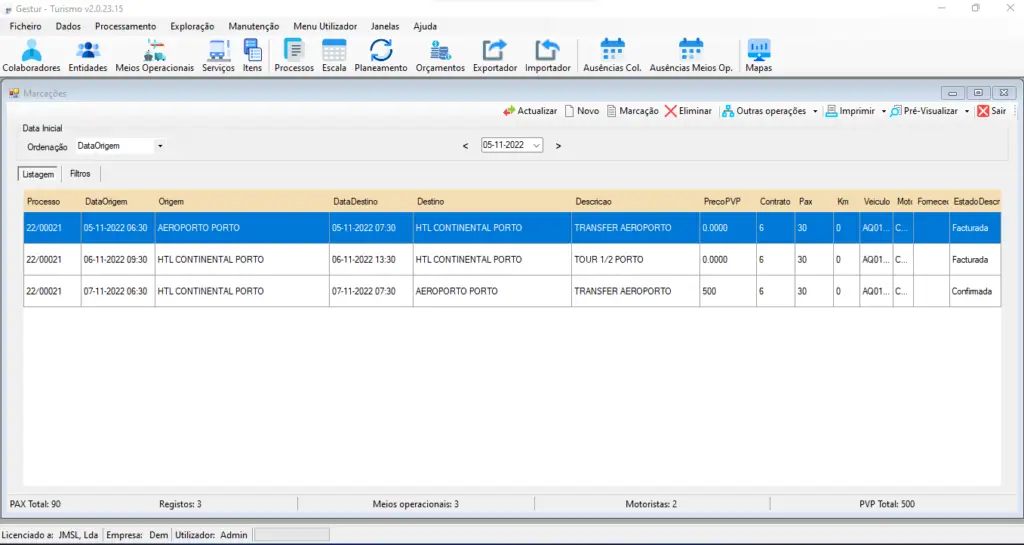Switch to the Filtros tab
The image size is (1024, 545).
click(80, 174)
